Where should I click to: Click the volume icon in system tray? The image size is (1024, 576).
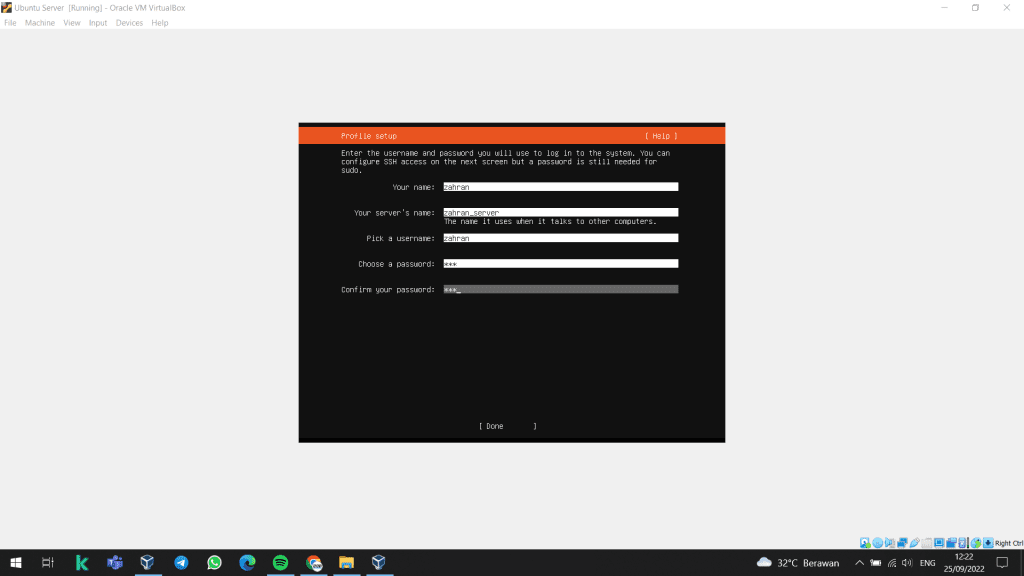[907, 562]
